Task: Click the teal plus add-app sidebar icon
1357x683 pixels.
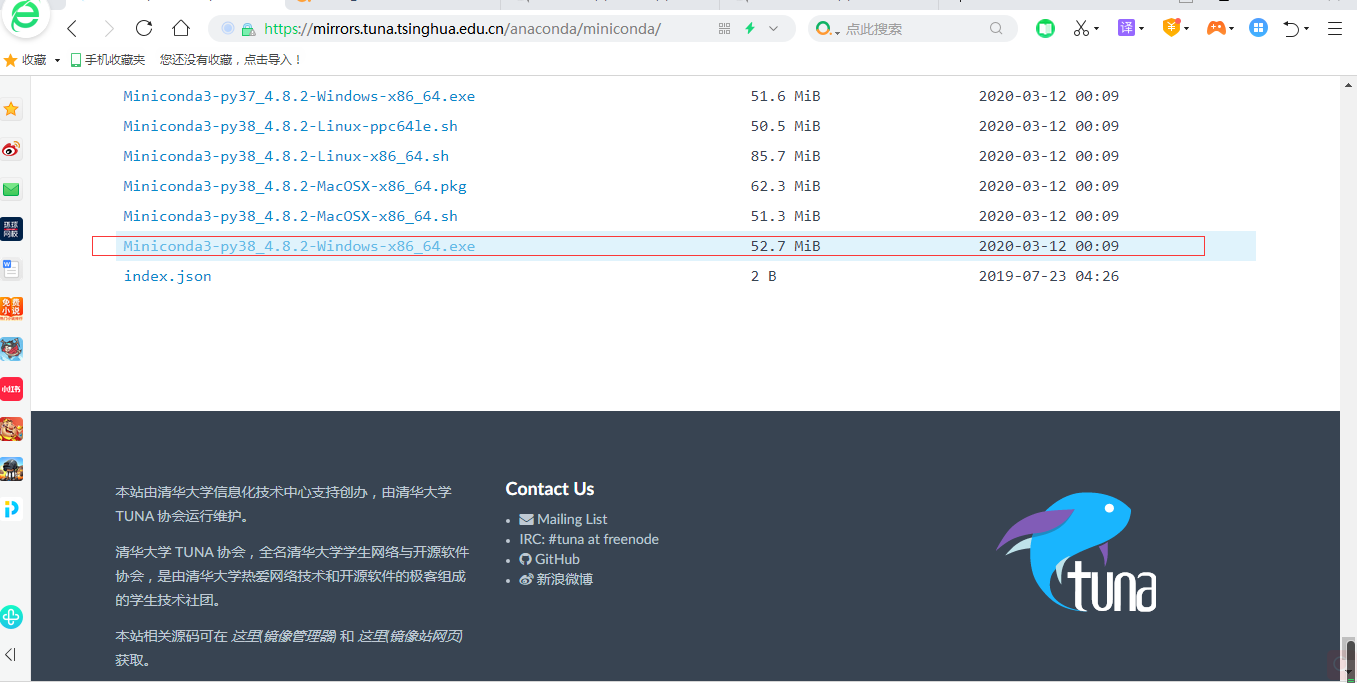Action: 12,617
